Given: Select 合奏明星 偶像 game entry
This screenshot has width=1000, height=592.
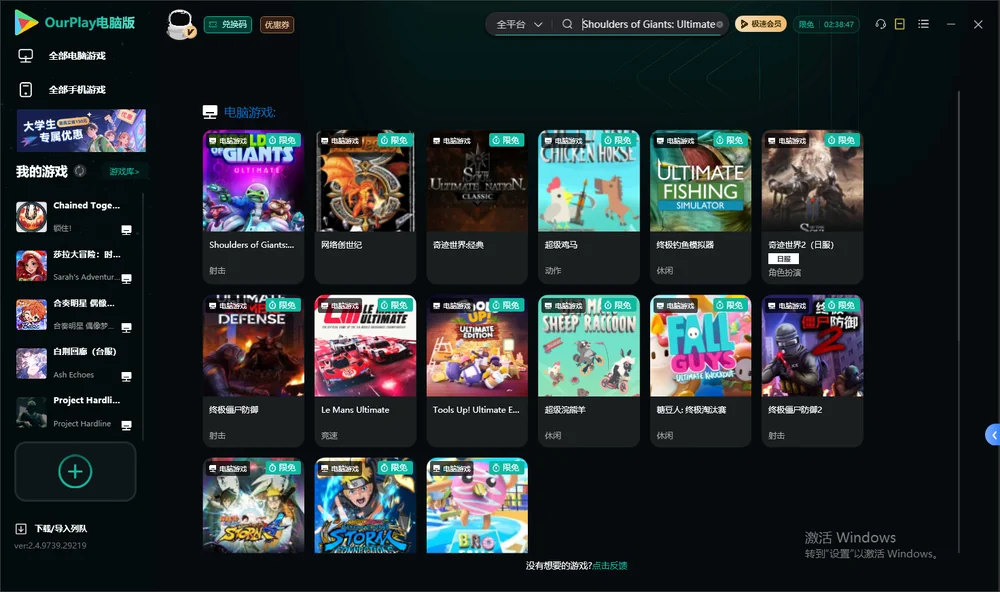Looking at the screenshot, I should 73,314.
